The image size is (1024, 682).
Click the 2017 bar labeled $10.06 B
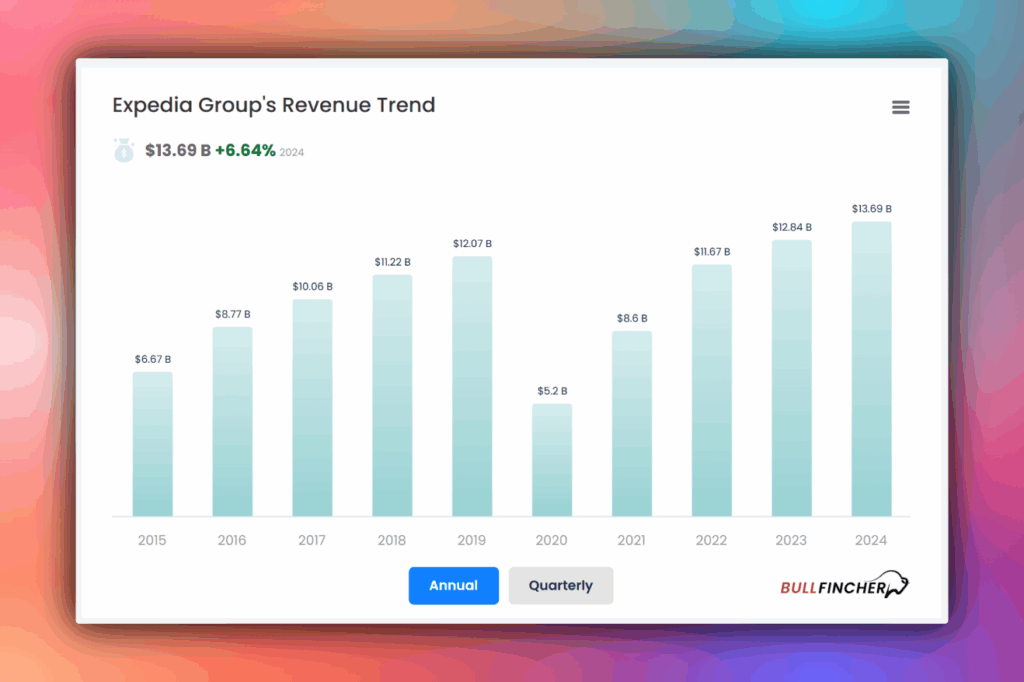[311, 408]
